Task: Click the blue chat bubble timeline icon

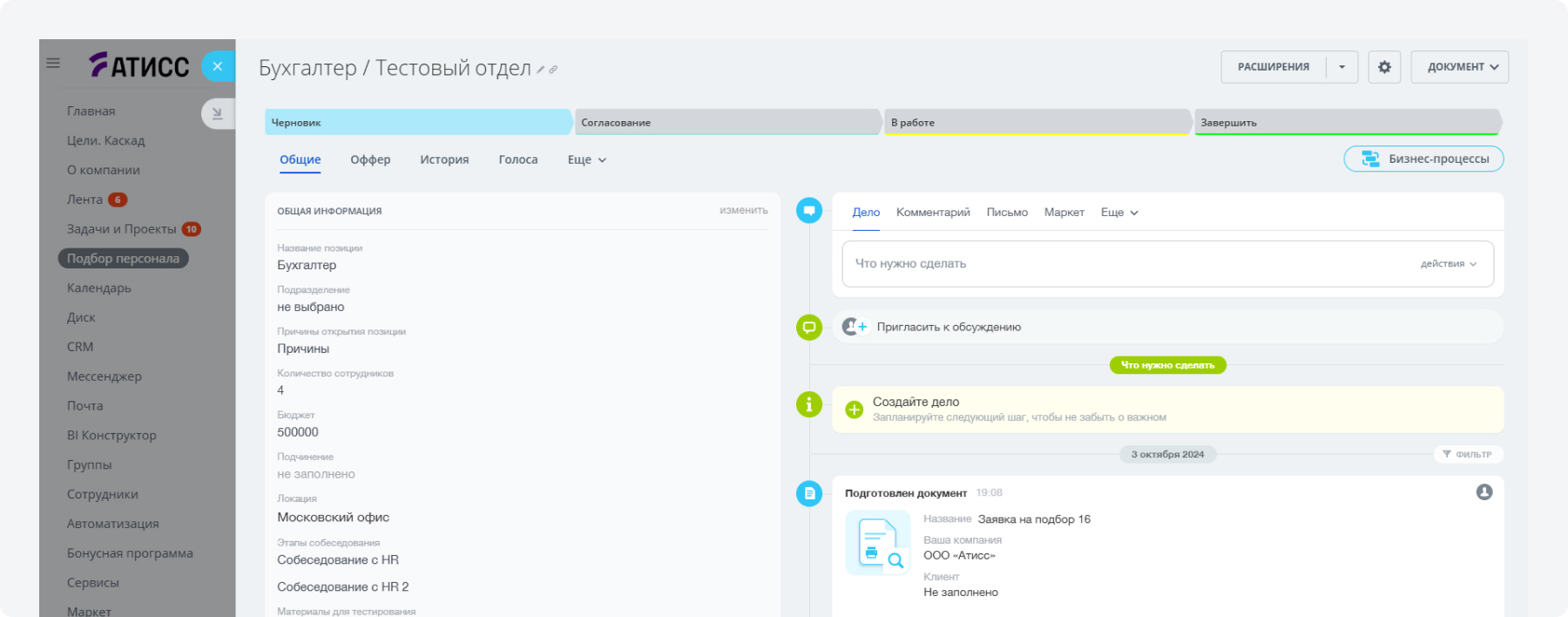Action: point(809,210)
